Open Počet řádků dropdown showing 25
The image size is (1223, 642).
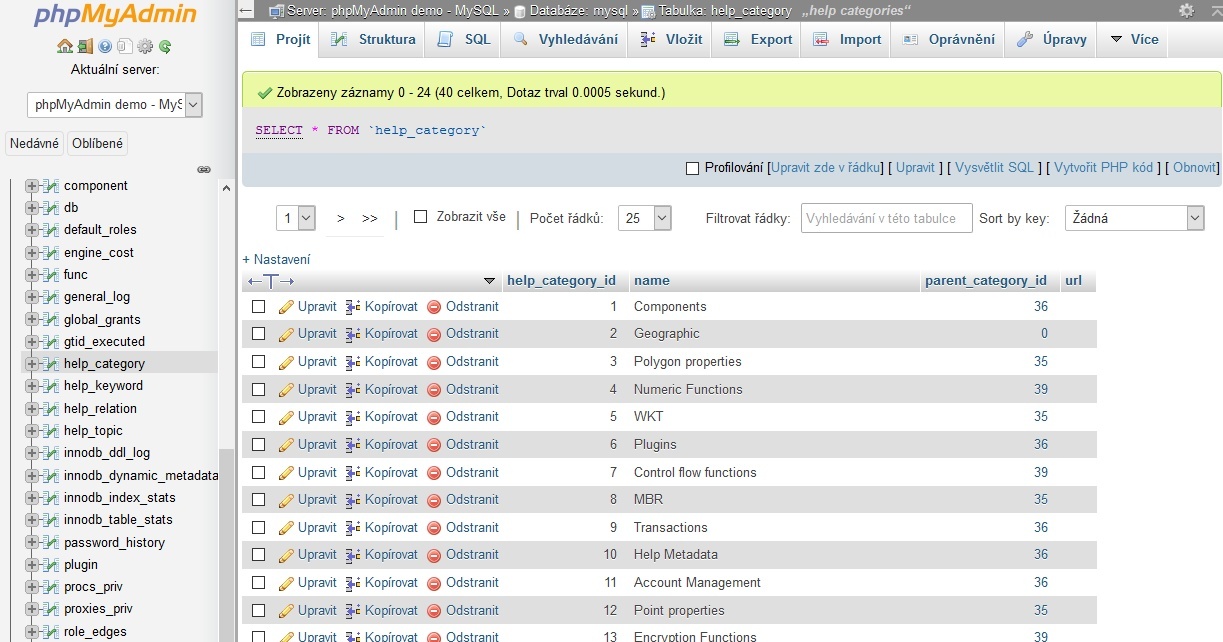(x=645, y=218)
